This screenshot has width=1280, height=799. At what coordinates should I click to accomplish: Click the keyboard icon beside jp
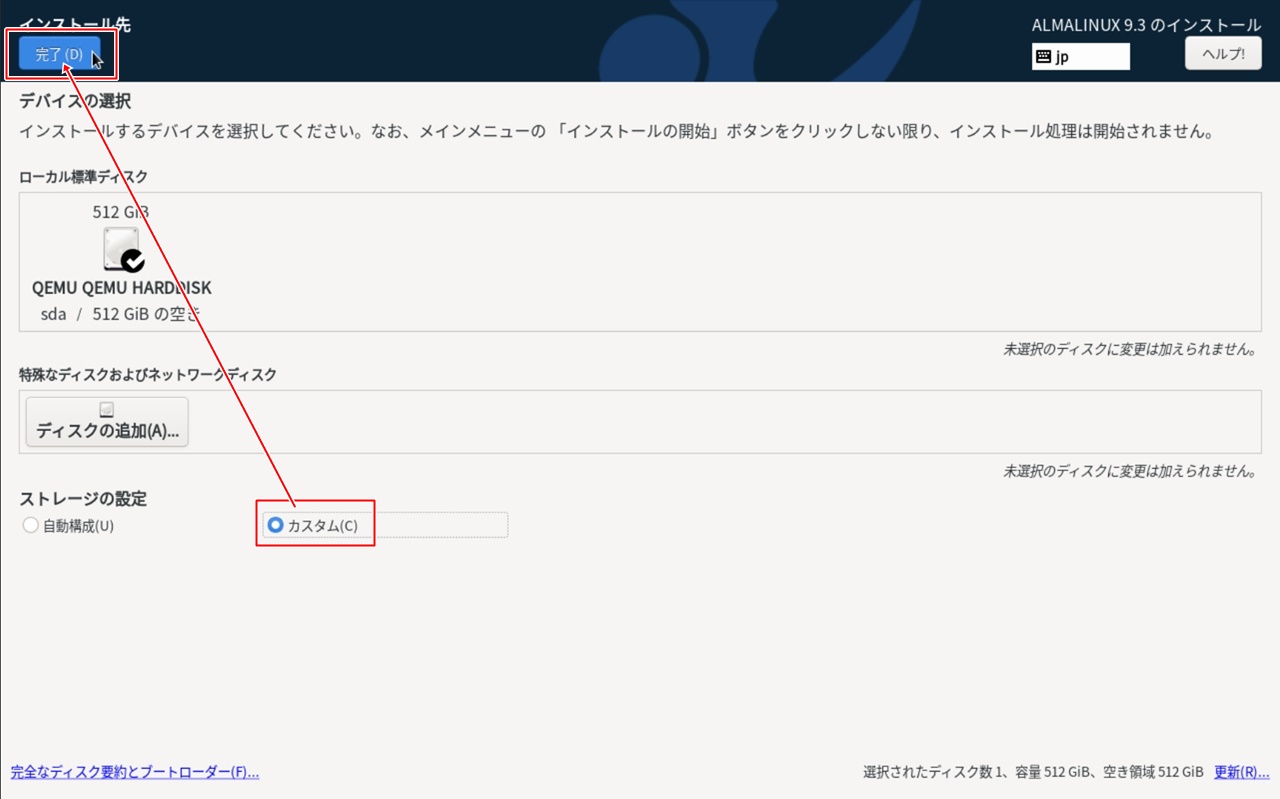tap(1043, 57)
